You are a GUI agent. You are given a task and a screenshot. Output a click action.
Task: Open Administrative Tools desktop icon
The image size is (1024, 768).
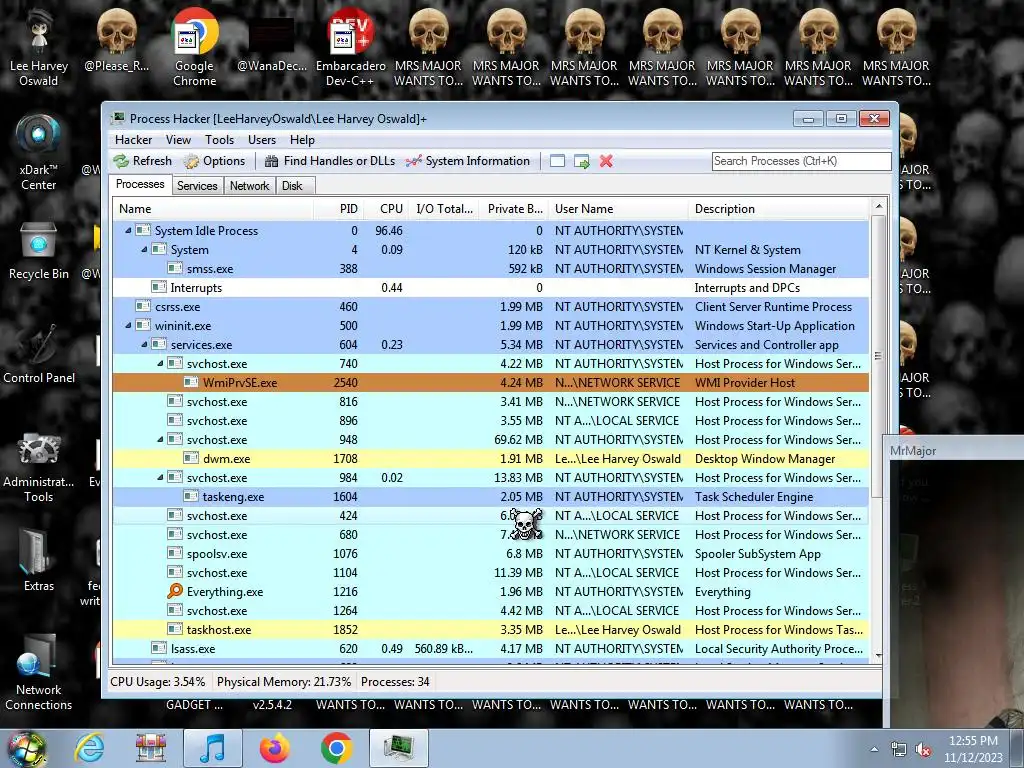[39, 468]
